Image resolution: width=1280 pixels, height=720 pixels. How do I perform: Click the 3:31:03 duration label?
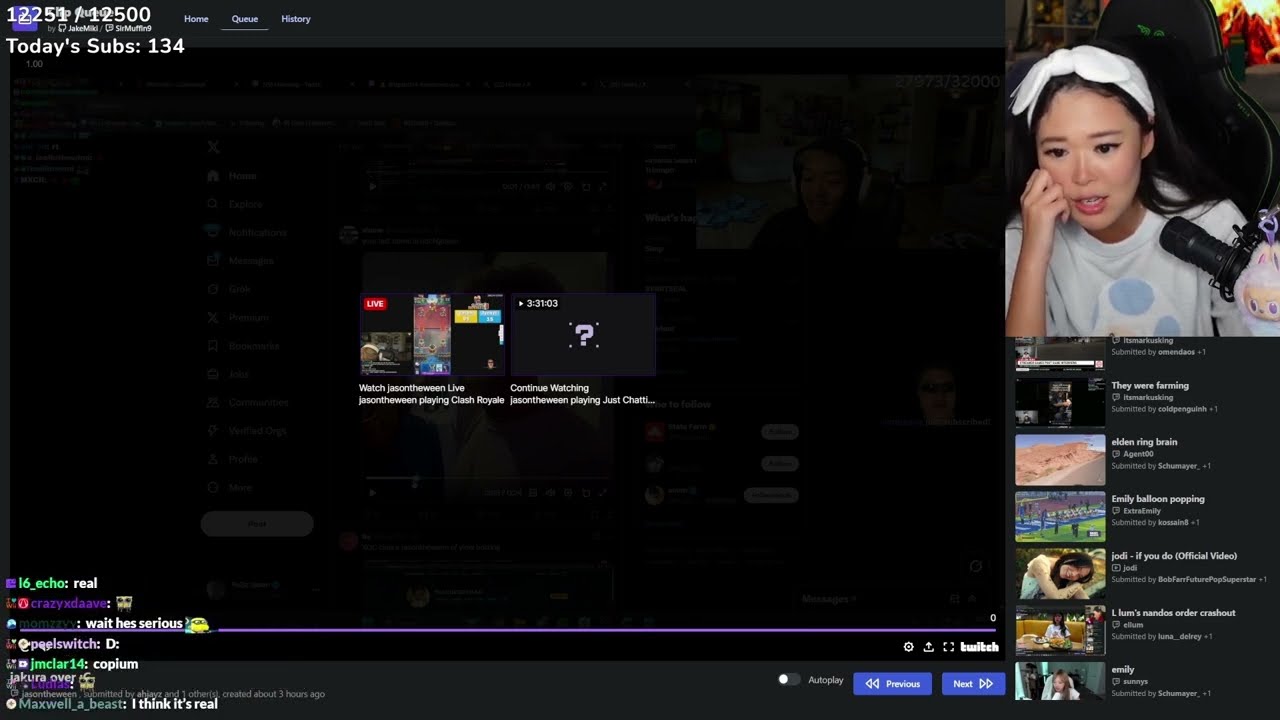coord(537,303)
